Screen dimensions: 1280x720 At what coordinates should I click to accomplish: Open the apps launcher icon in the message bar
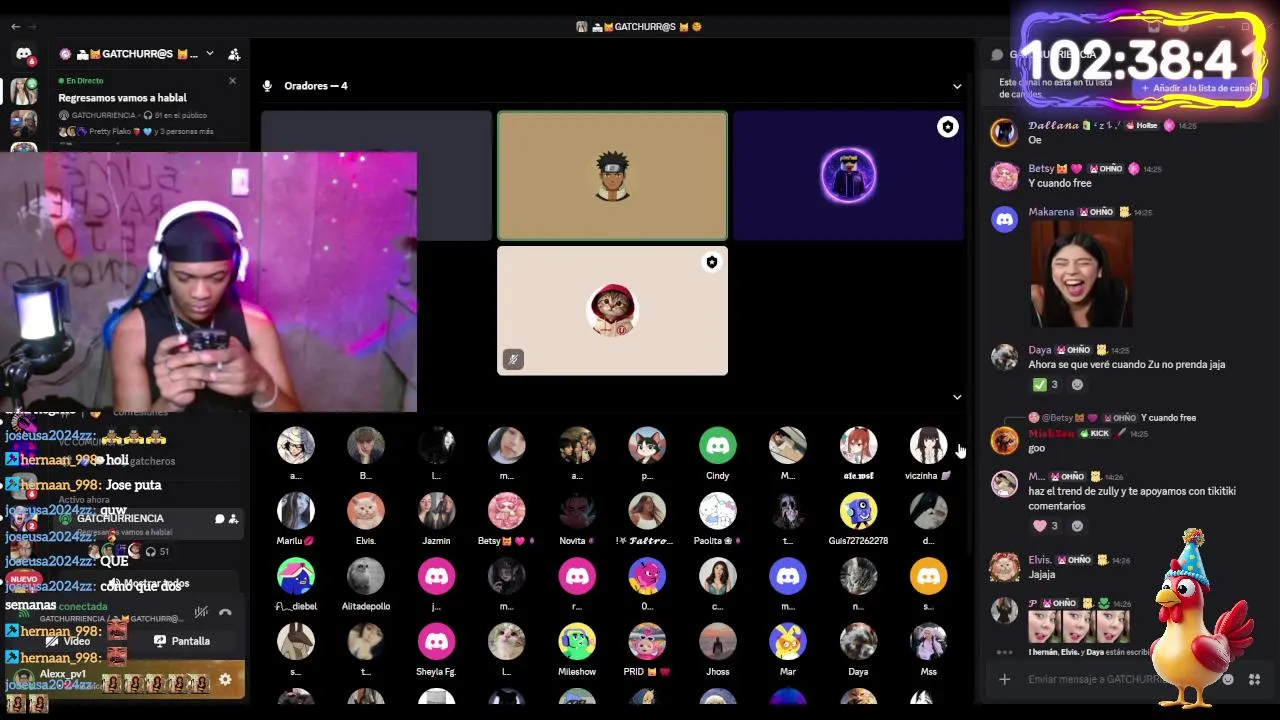pyautogui.click(x=1254, y=680)
